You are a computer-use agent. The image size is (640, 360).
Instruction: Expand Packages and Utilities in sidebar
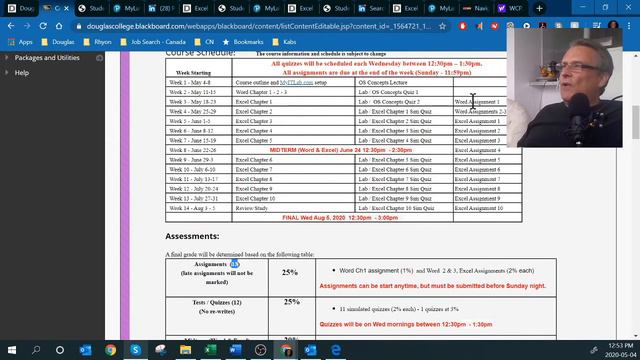[x=47, y=58]
